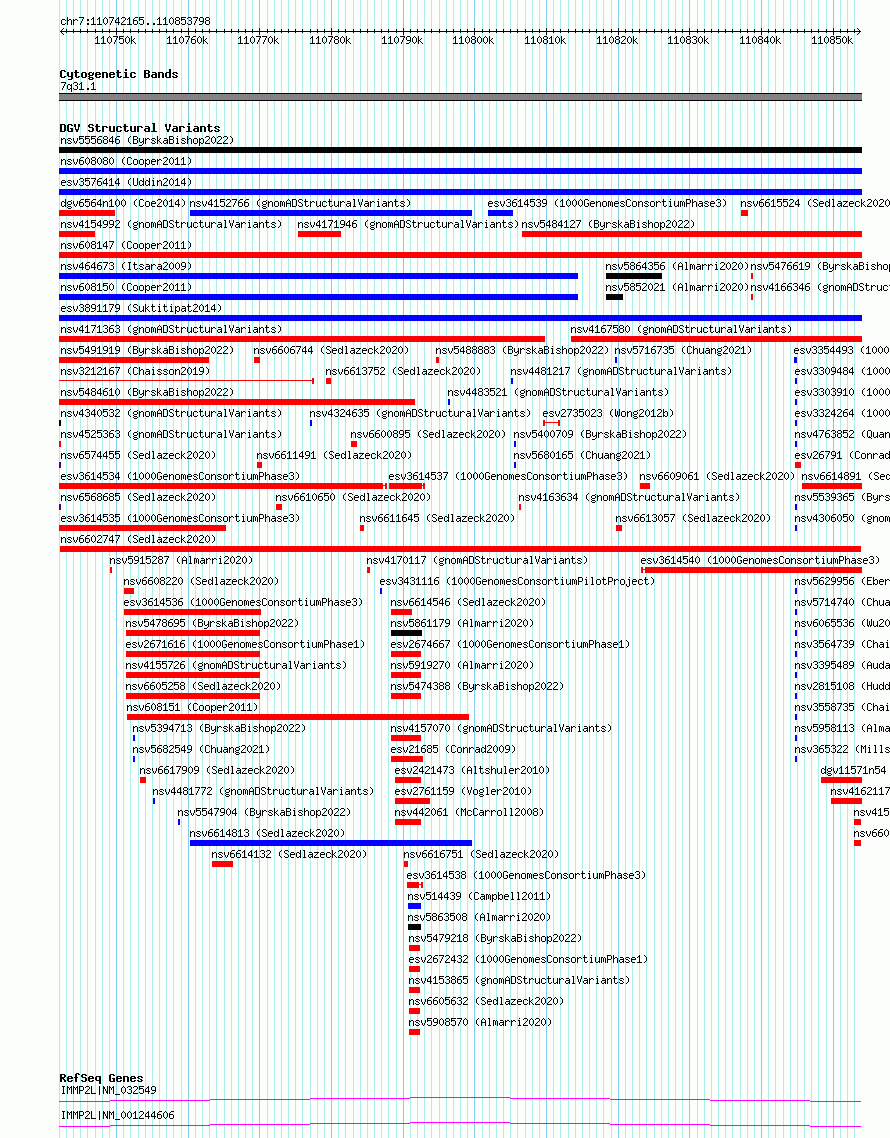Select nsv5852021 (Almarri2020) label

[677, 287]
